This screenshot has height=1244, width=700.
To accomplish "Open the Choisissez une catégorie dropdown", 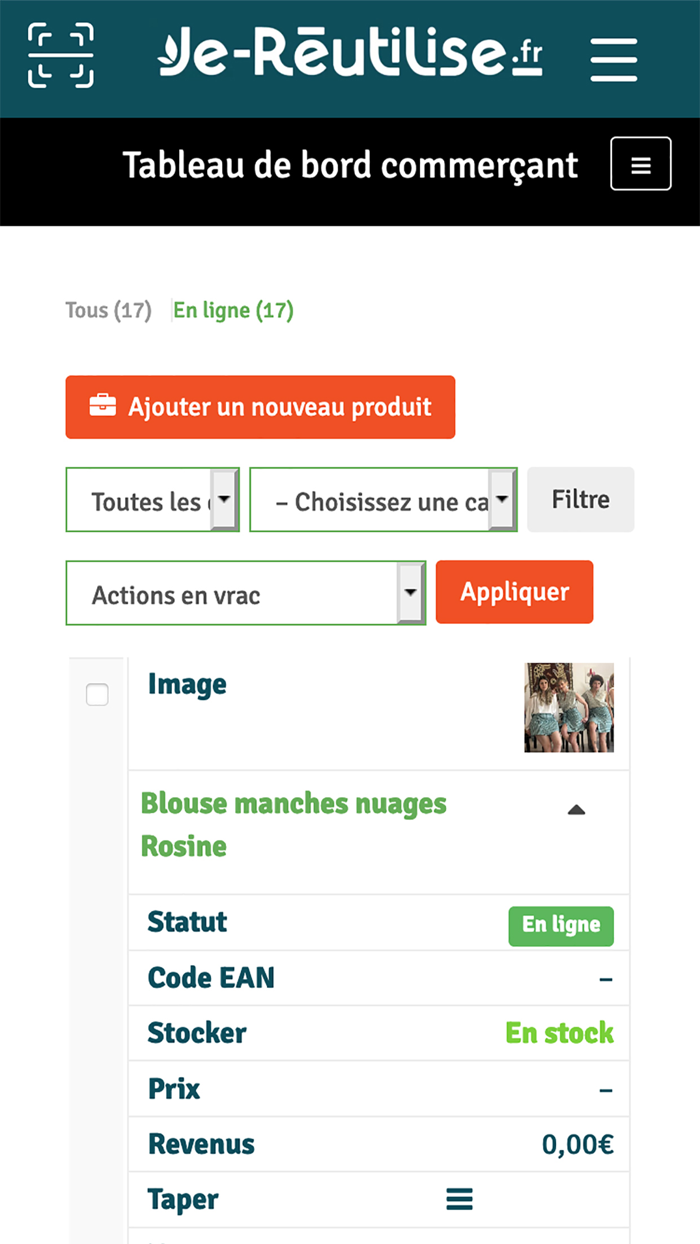I will (383, 500).
